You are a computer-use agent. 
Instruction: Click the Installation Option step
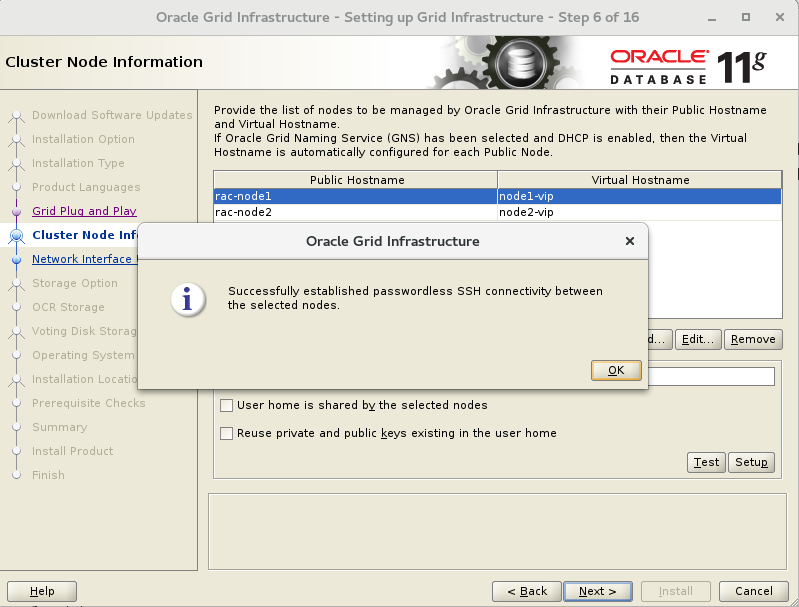[x=83, y=139]
